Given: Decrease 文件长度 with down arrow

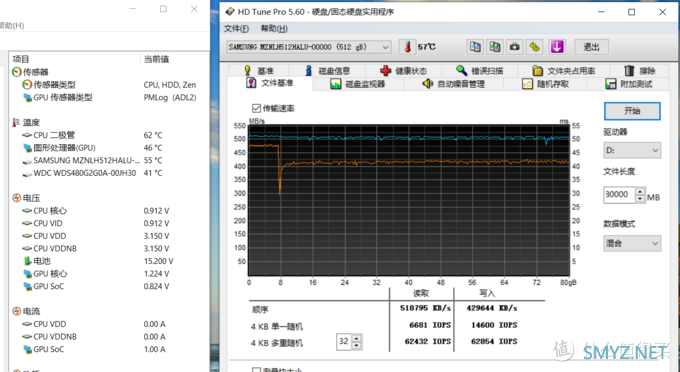Looking at the screenshot, I should 640,199.
